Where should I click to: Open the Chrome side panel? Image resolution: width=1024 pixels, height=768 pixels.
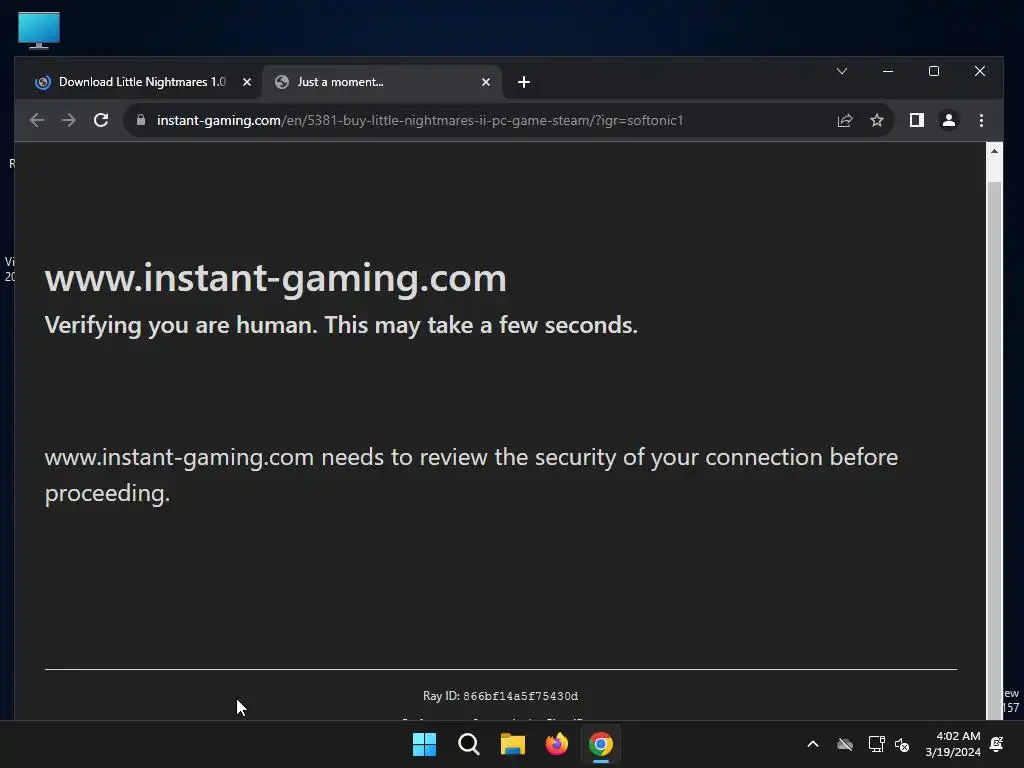[x=916, y=120]
